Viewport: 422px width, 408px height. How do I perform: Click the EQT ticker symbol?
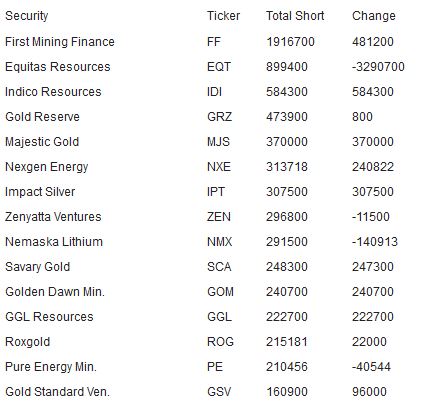click(x=219, y=67)
